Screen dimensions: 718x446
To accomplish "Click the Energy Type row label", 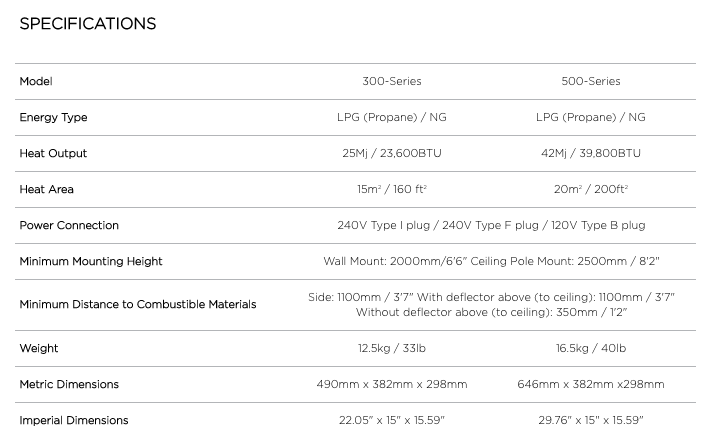I will coord(53,117).
